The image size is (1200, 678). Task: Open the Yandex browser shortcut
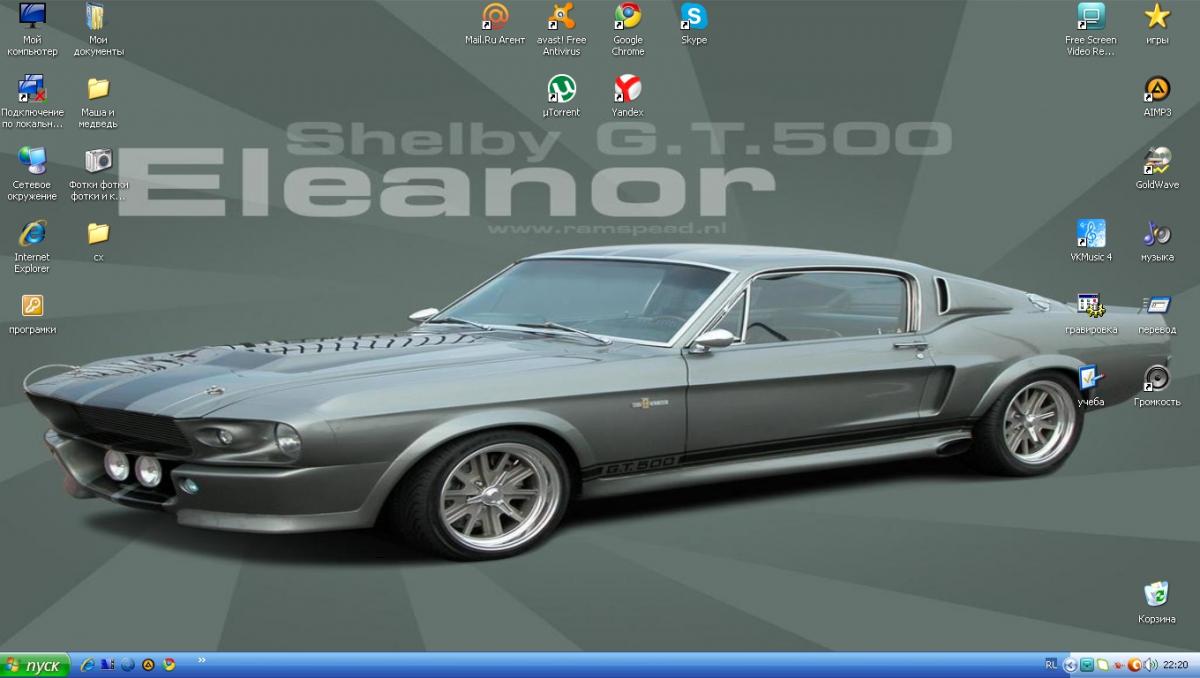[x=628, y=89]
